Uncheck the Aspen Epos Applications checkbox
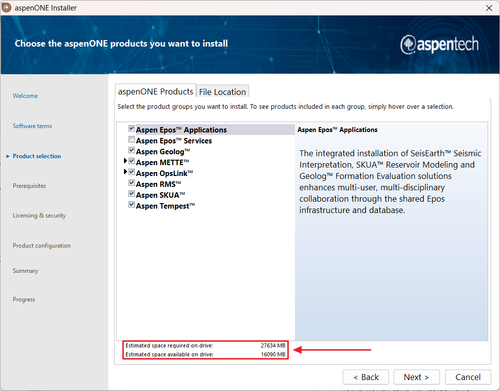 click(131, 128)
